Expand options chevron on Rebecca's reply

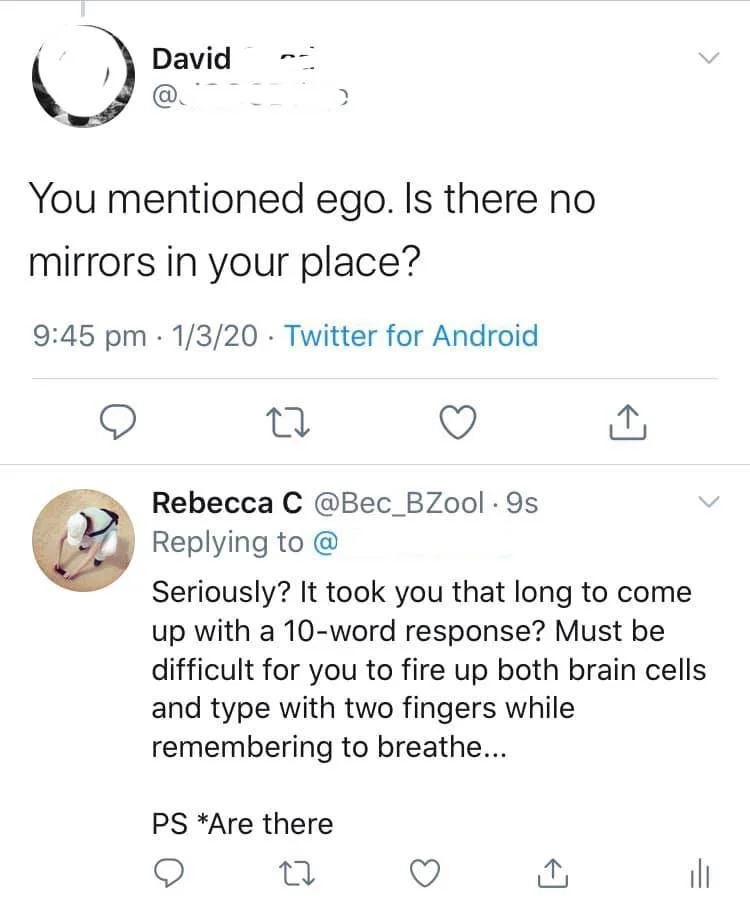click(x=708, y=502)
